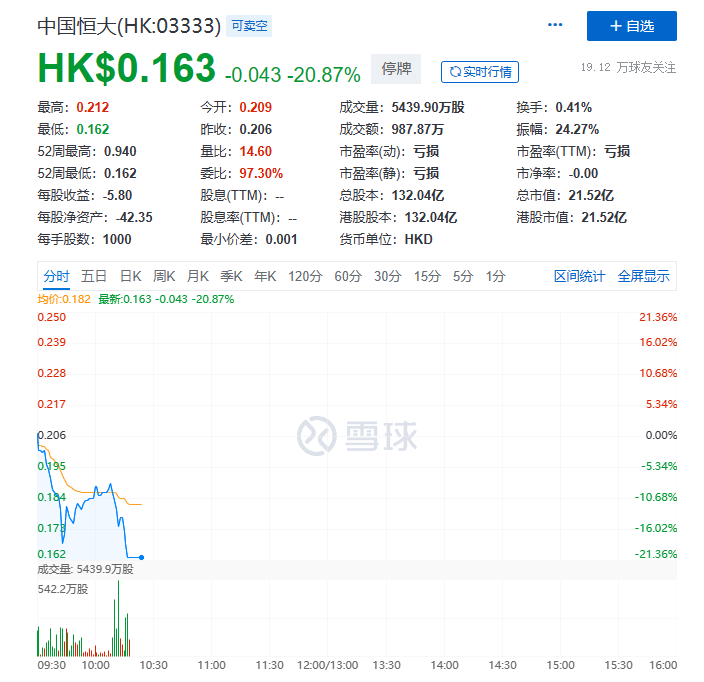Switch to the 周K chart tab
Viewport: 704px width, 682px height.
tap(164, 276)
